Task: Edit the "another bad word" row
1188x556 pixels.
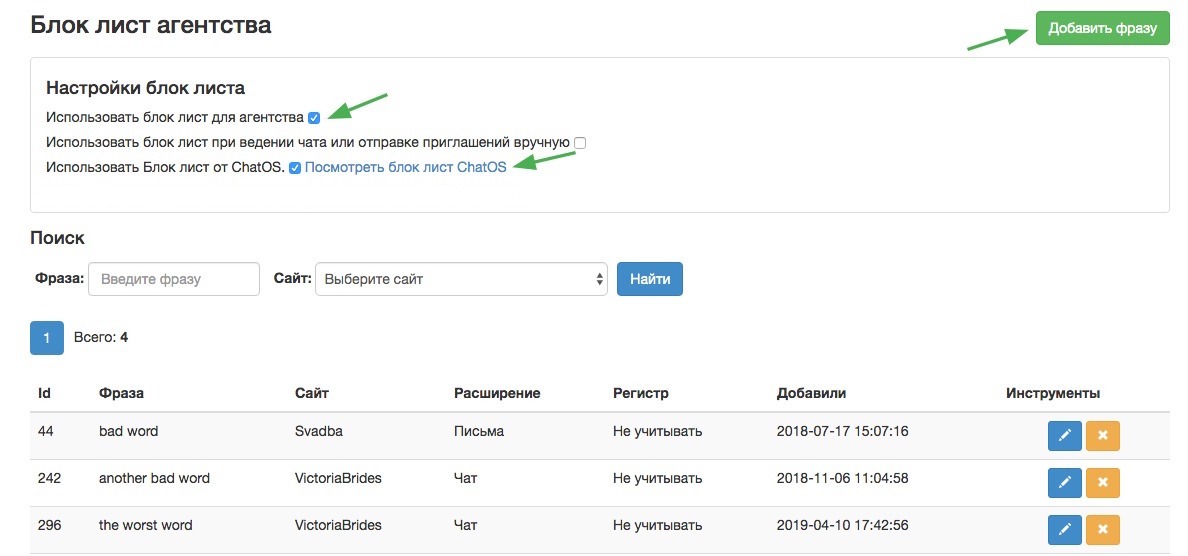Action: (1065, 483)
